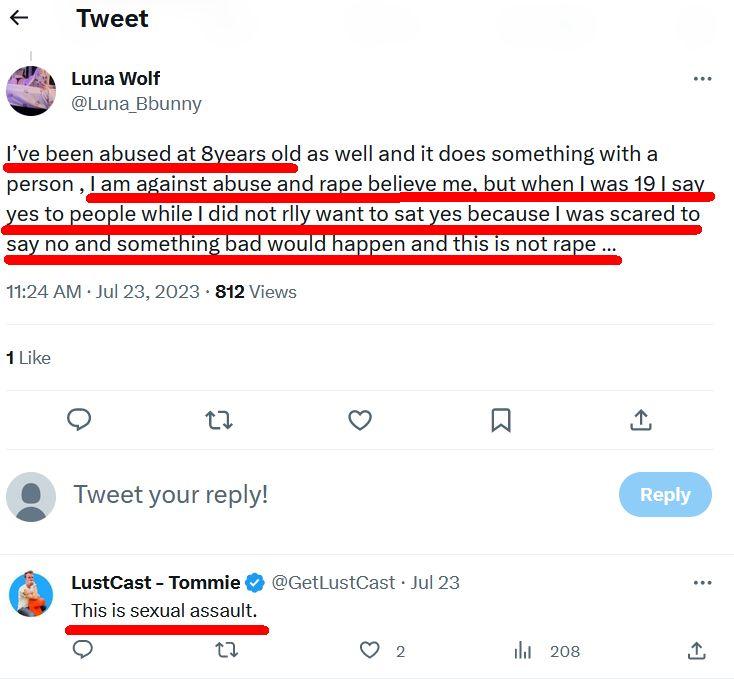This screenshot has width=734, height=679.
Task: Retweet the 'This is sexual assault.' reply
Action: pos(227,651)
